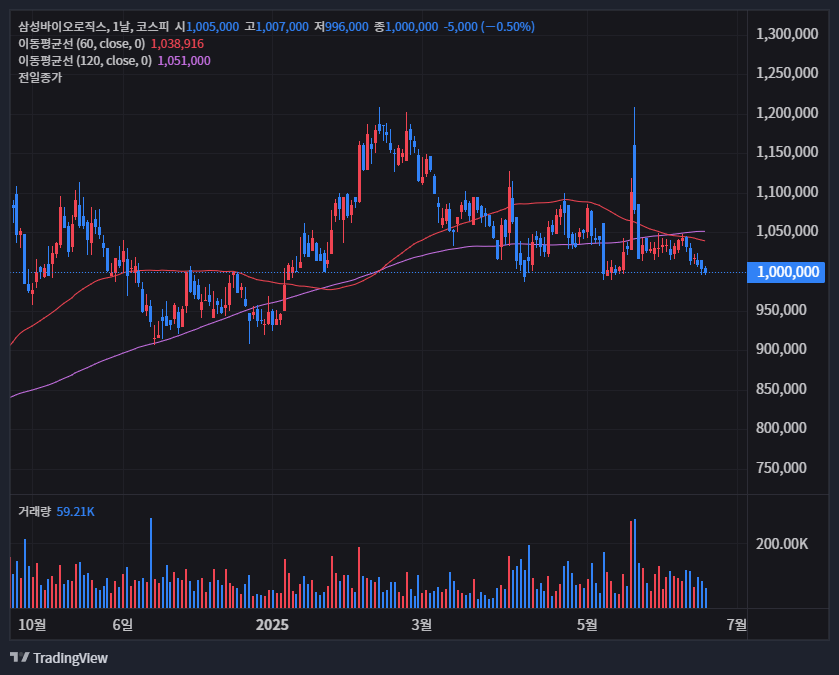Click the 3월 time axis label

422,624
